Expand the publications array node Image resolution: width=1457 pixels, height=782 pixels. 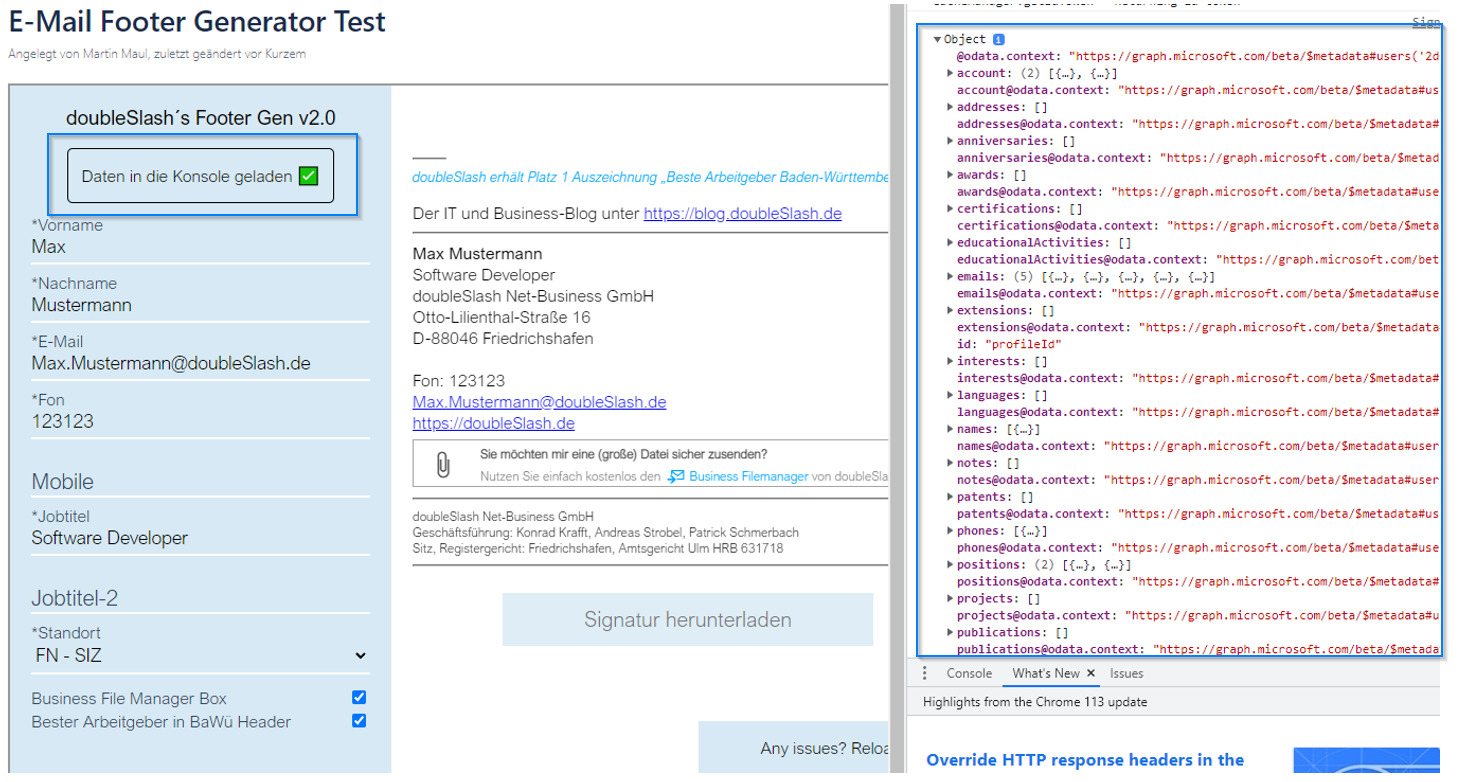click(x=950, y=633)
